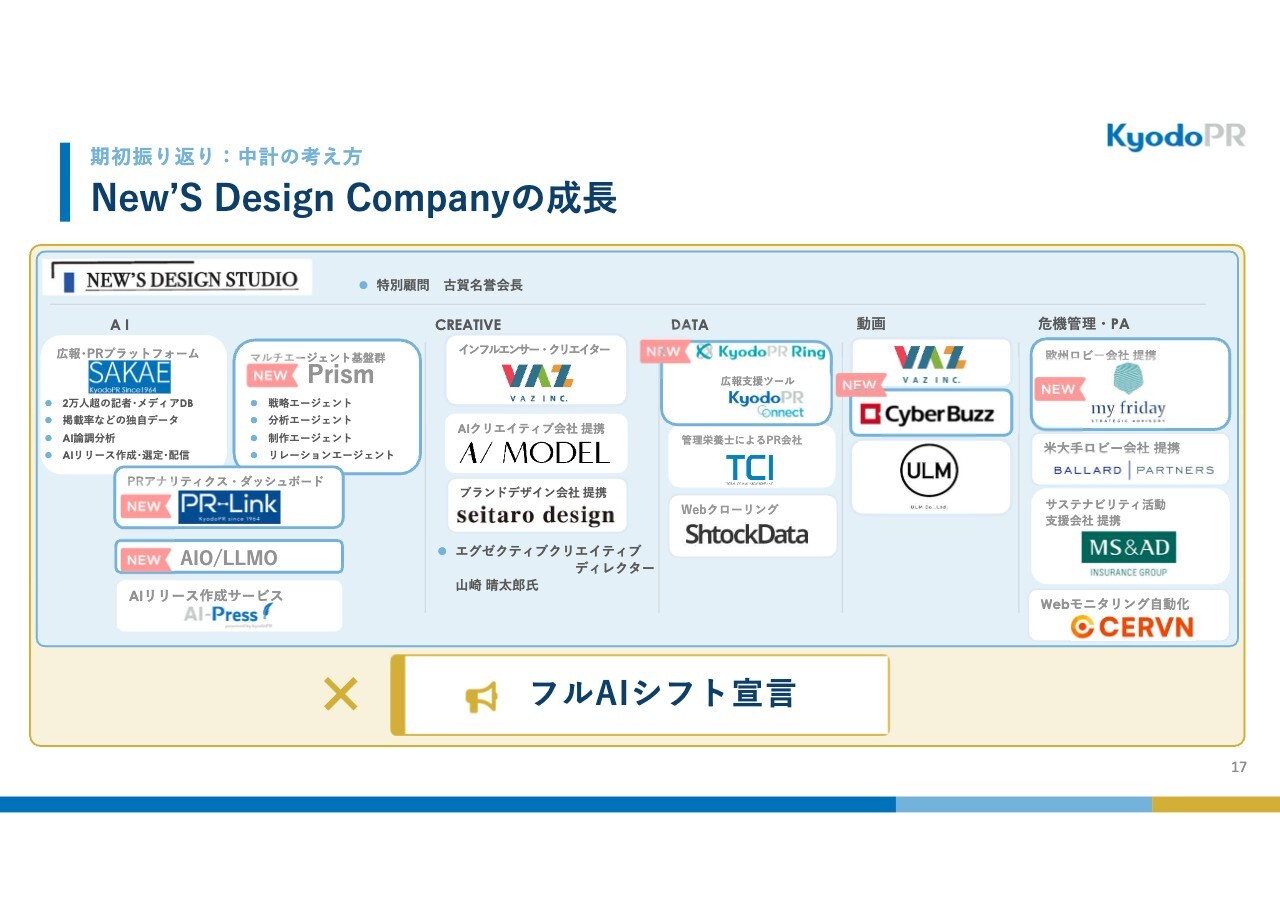Click the KyodoPR Connect logo
The image size is (1280, 905).
point(766,403)
